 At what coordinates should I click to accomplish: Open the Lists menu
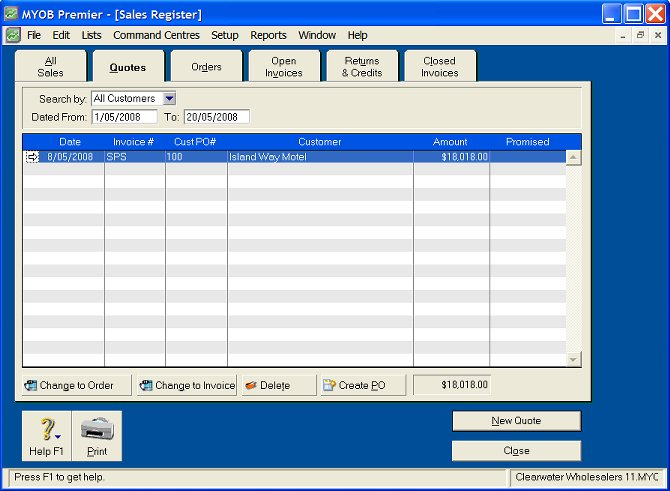91,35
